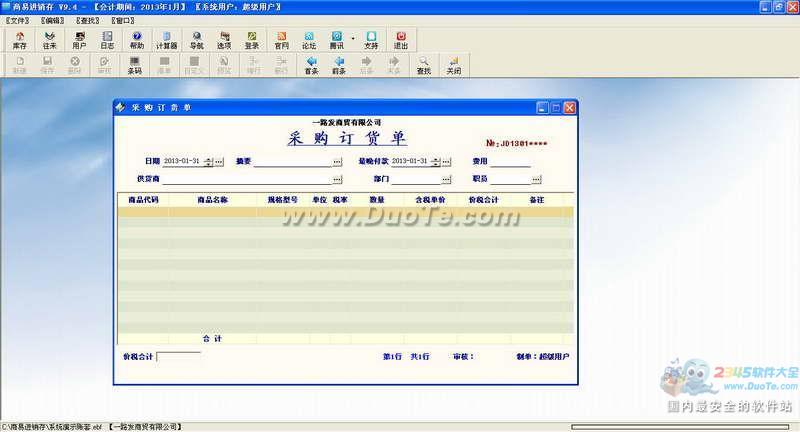
Task: Adjust the 日期 date spinner
Action: click(x=208, y=162)
